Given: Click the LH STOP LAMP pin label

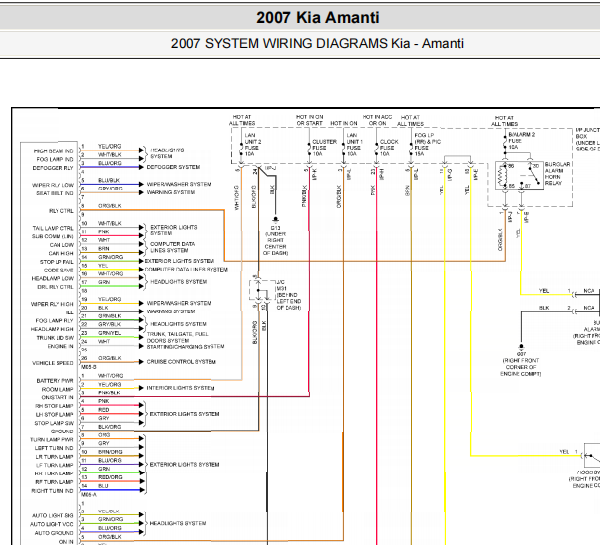Looking at the screenshot, I should coord(54,415).
